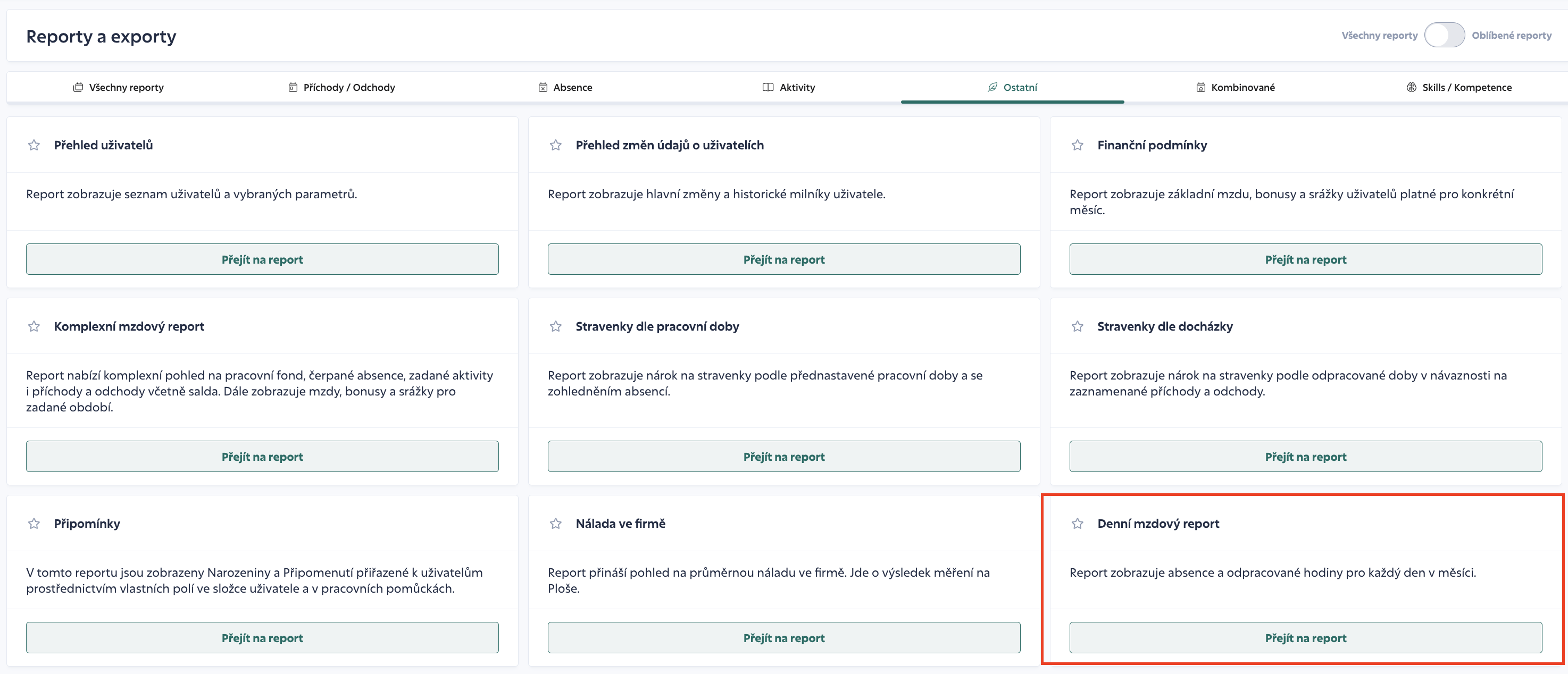Select the Ostatní tab
The width and height of the screenshot is (1568, 674).
click(1012, 87)
